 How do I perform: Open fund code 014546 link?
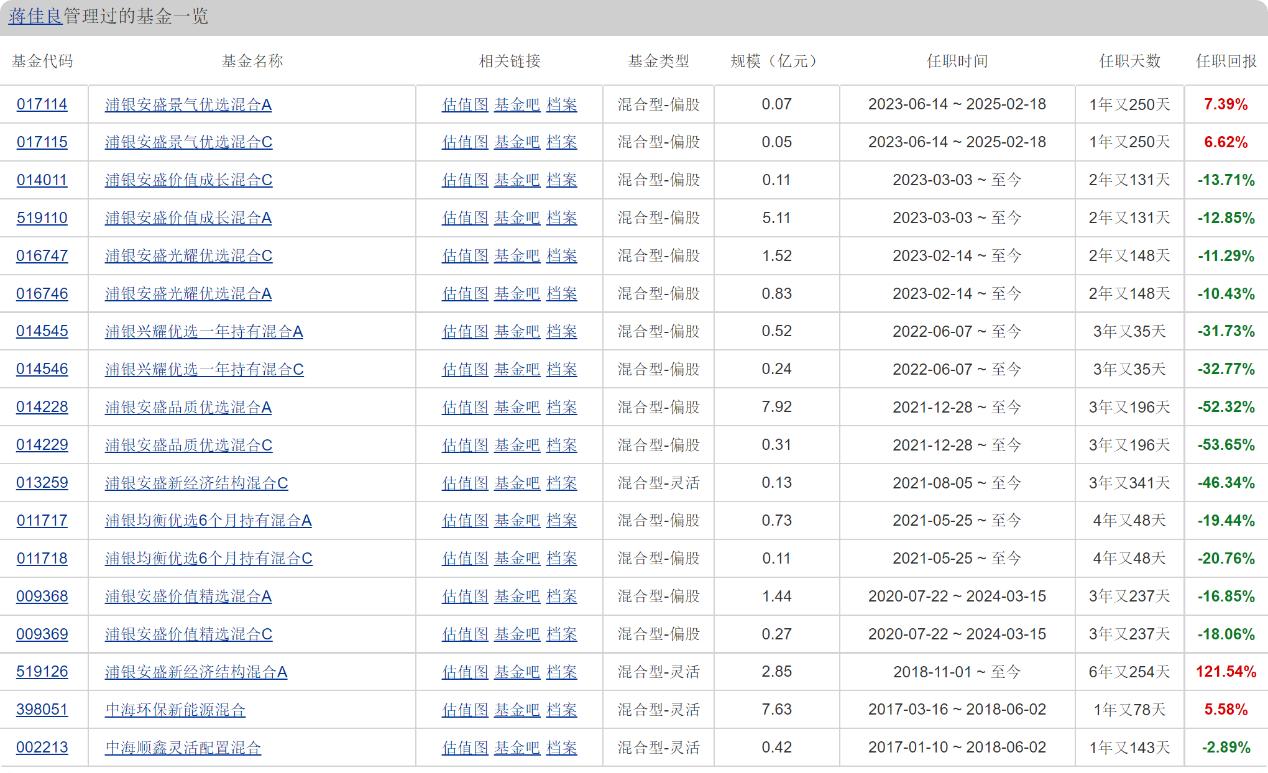42,369
